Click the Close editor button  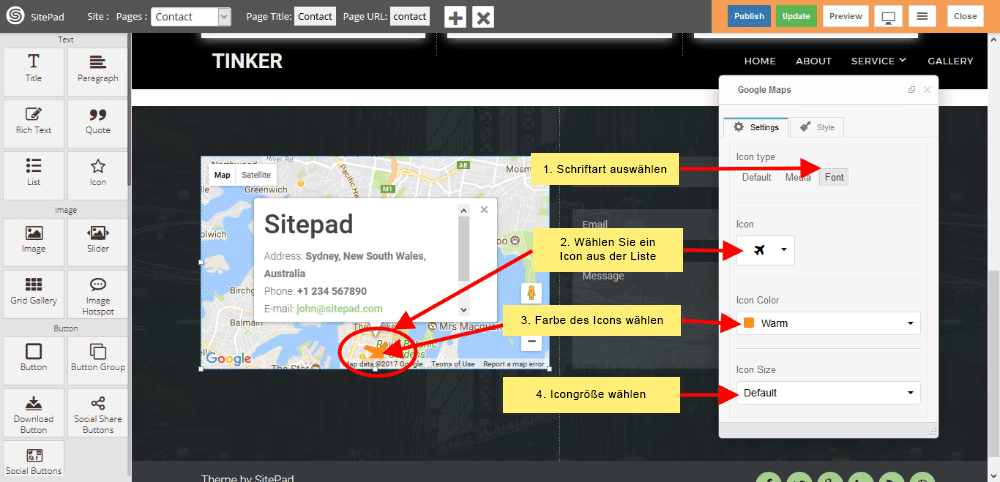pos(965,16)
